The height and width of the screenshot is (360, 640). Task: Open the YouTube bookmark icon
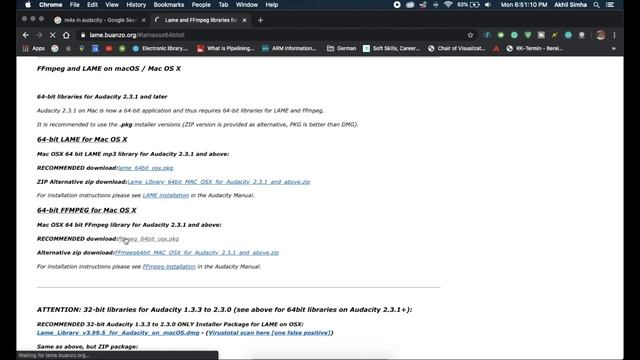click(109, 49)
